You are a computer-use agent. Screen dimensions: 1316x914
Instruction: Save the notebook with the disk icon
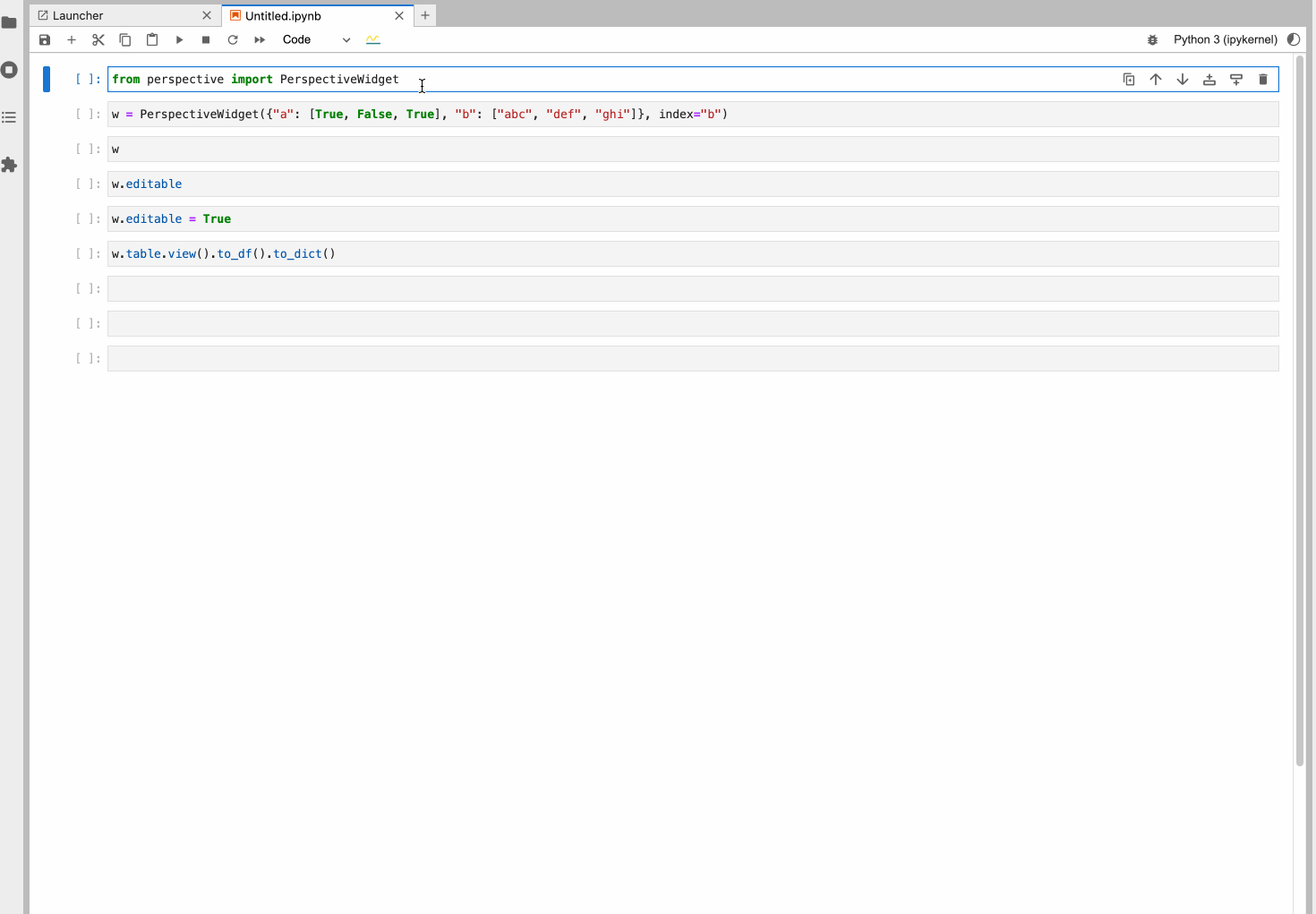coord(45,39)
